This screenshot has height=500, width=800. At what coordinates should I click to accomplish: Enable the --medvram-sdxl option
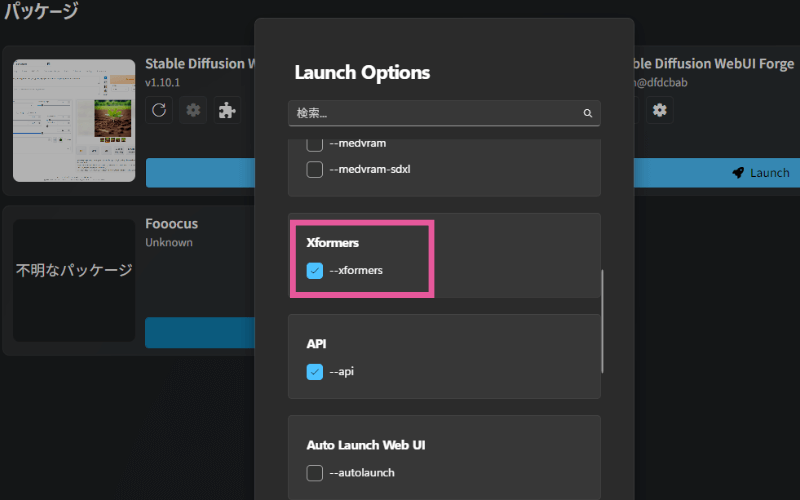(315, 169)
